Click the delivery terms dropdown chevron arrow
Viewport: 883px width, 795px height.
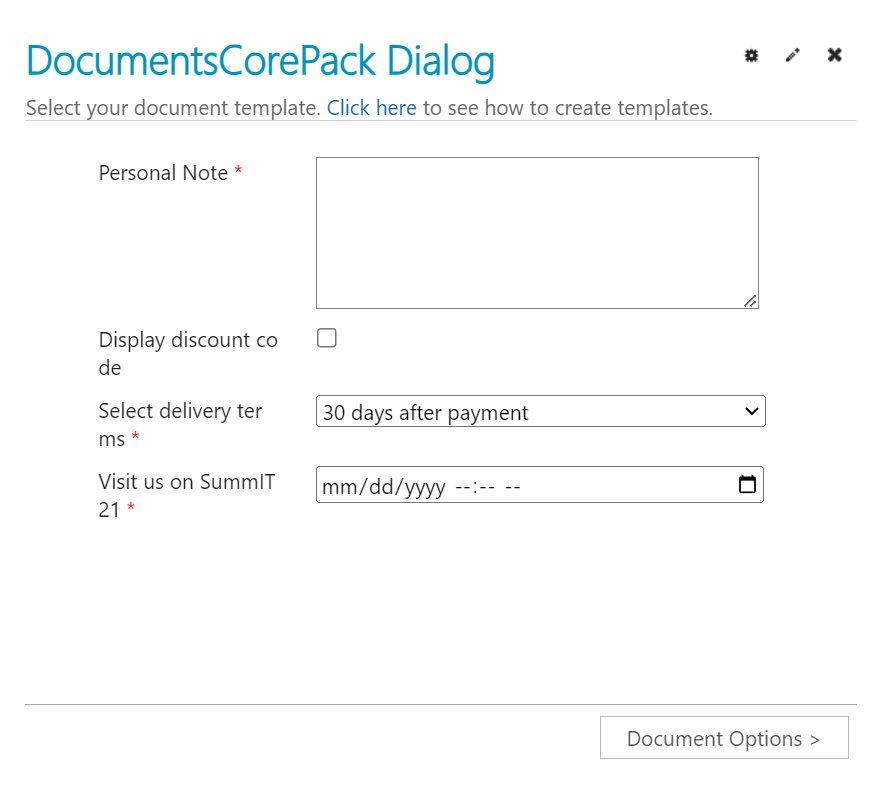(752, 412)
